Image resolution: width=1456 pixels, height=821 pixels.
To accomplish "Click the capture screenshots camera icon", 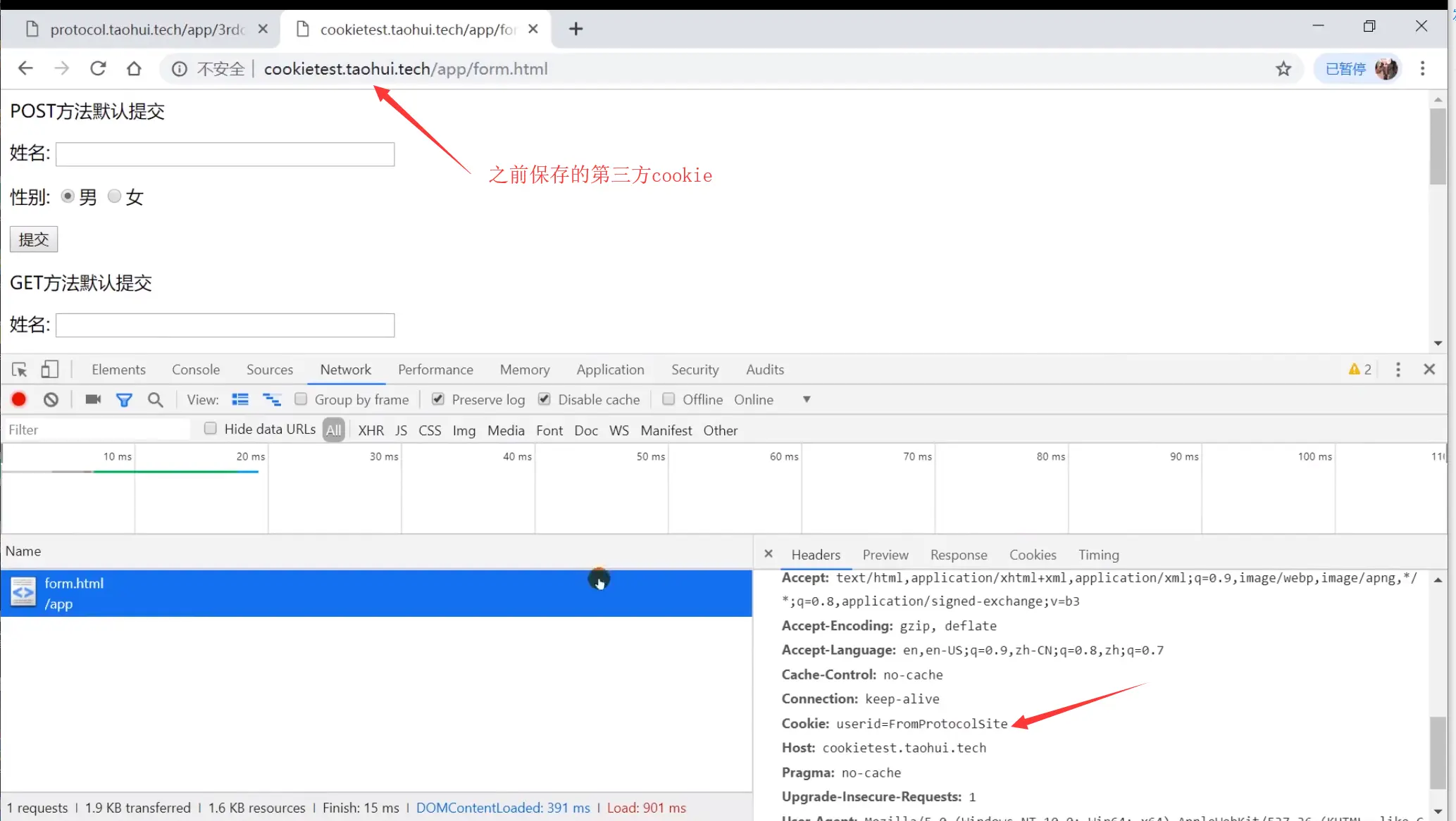I will click(x=93, y=400).
